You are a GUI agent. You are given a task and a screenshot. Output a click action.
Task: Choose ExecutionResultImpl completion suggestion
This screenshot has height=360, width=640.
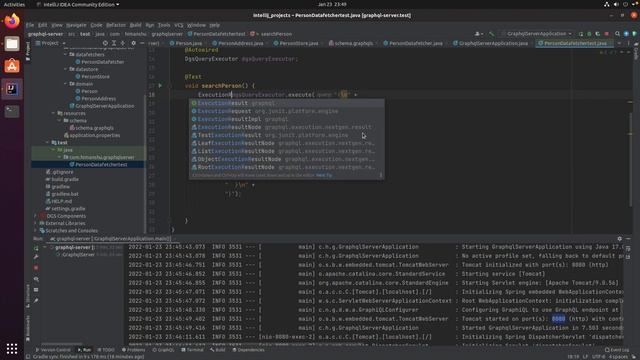tap(287, 119)
